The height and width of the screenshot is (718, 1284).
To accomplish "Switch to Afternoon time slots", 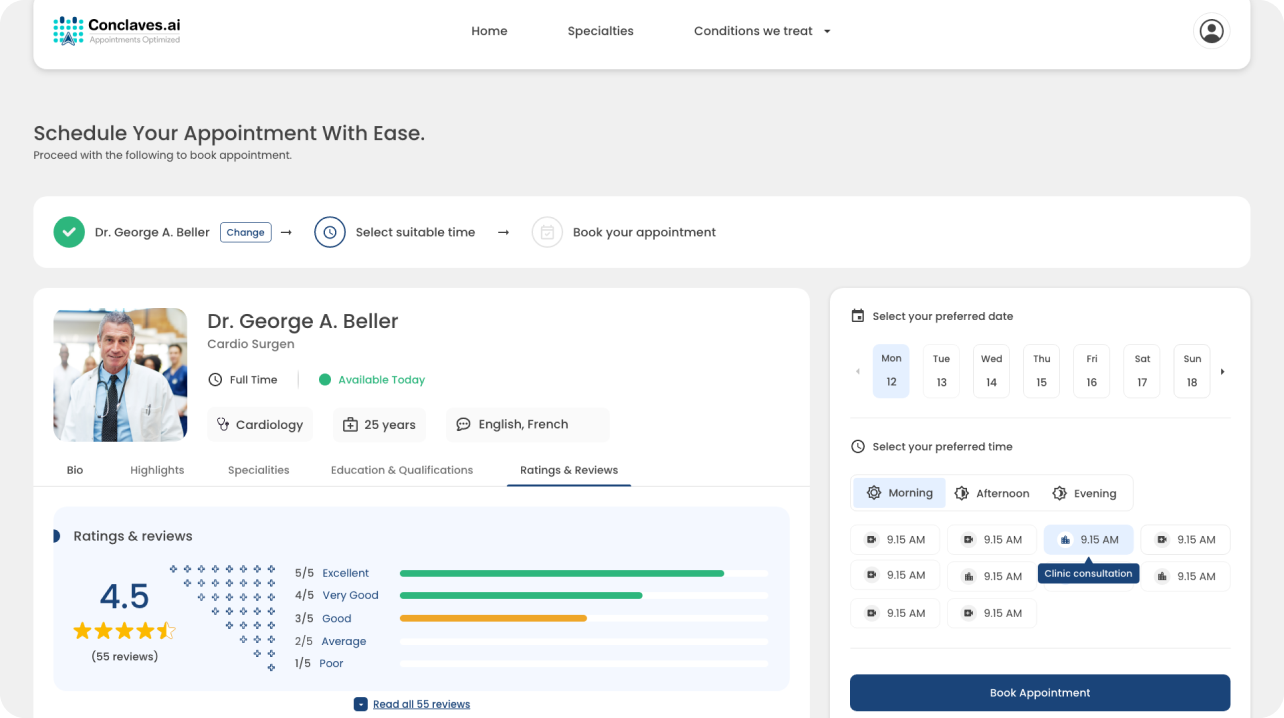I will pyautogui.click(x=992, y=493).
